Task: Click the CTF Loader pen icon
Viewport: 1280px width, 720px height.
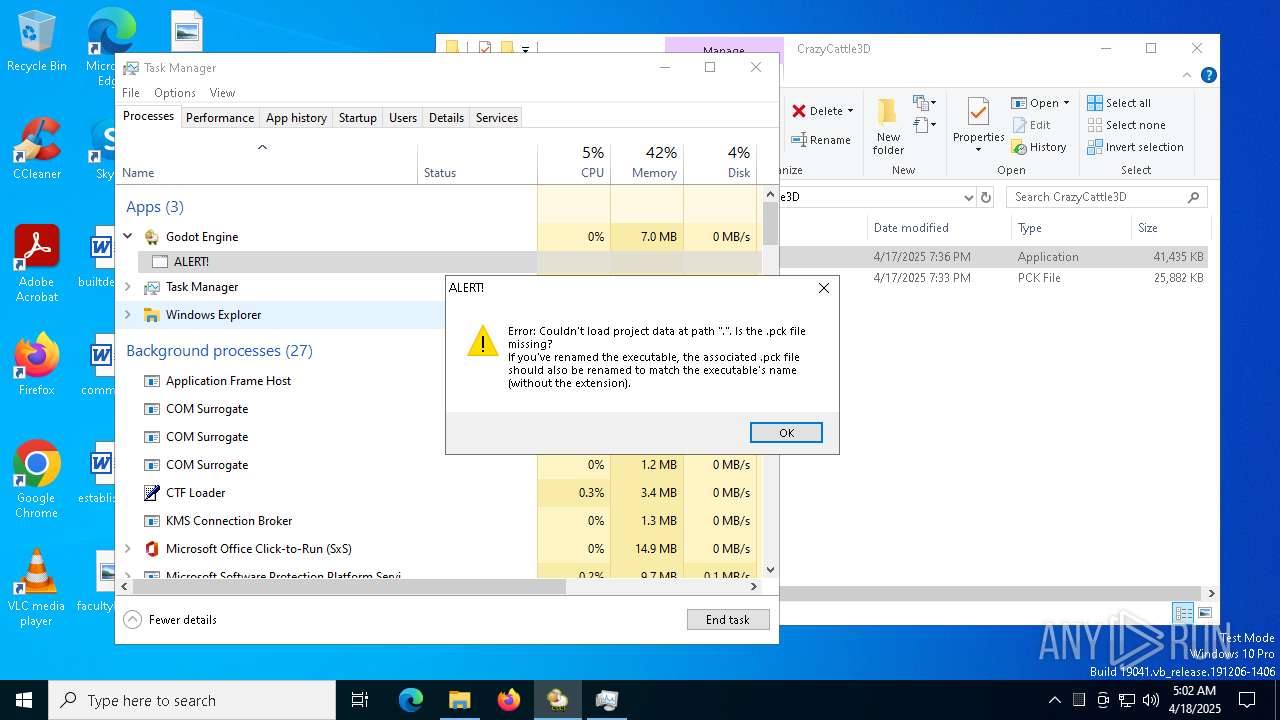Action: (152, 493)
